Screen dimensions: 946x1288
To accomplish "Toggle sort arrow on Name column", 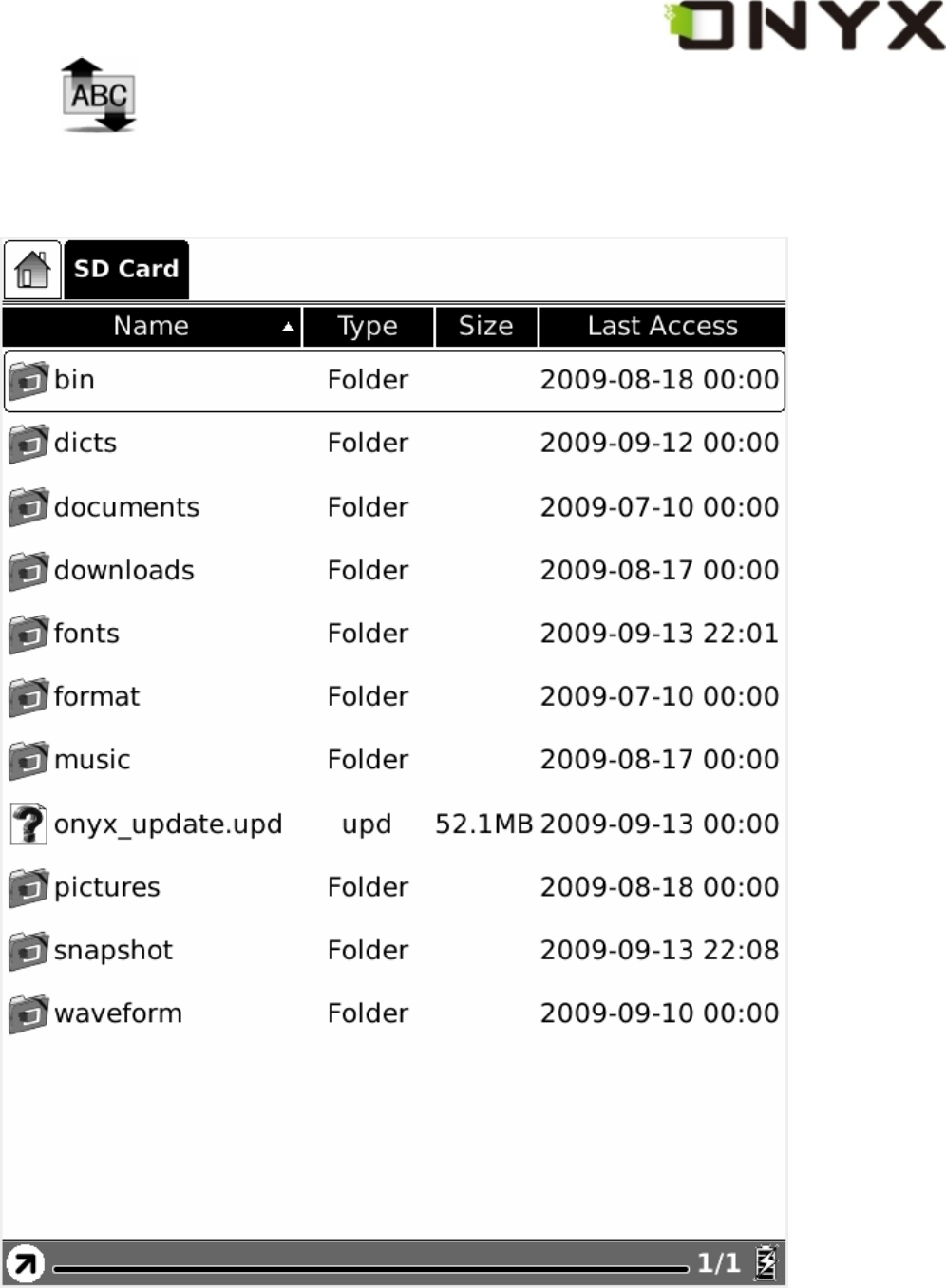I will tap(287, 327).
